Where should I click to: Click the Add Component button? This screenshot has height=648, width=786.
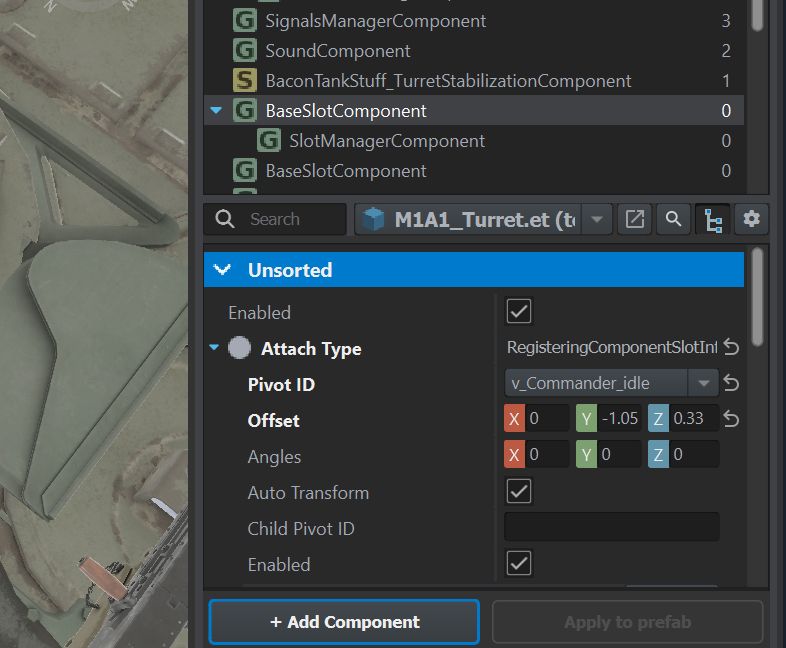(x=344, y=622)
